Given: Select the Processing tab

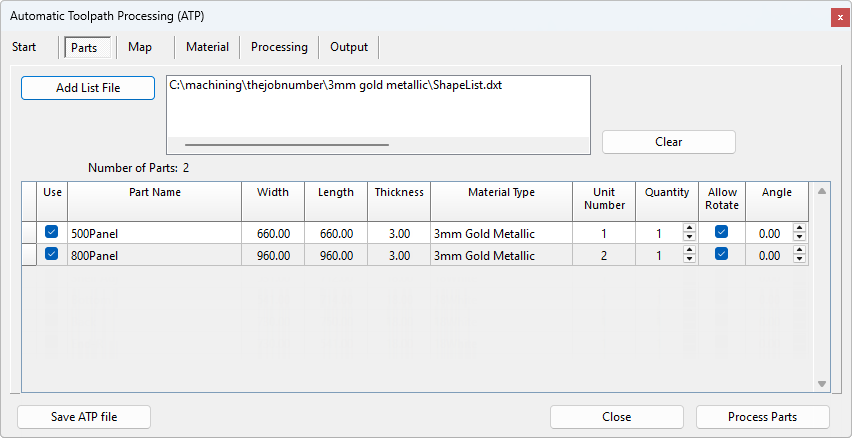Looking at the screenshot, I should click(279, 47).
